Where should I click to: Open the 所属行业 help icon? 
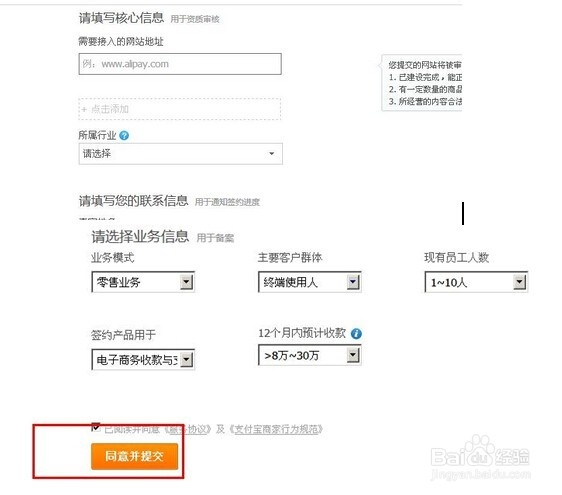pos(124,135)
